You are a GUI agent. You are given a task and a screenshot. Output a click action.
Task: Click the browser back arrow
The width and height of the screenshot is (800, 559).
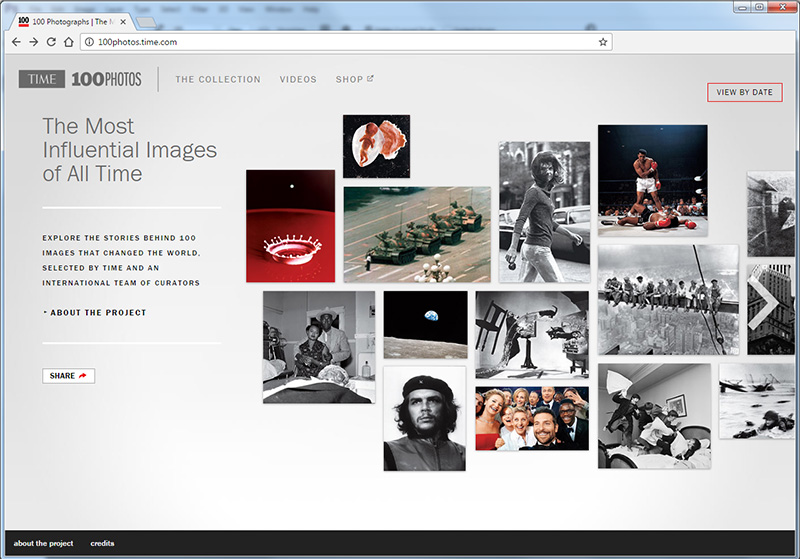16,42
